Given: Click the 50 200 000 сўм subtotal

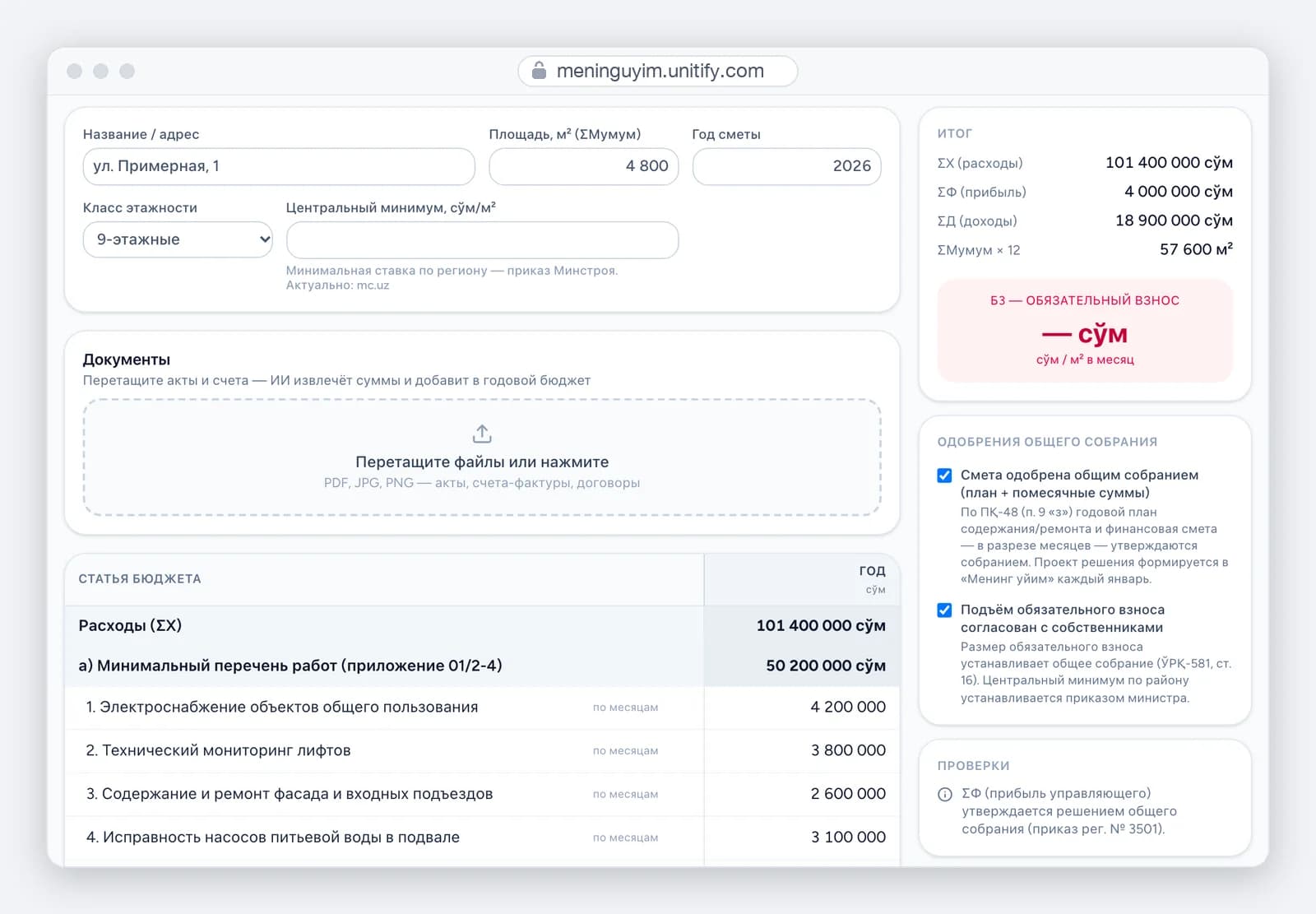Looking at the screenshot, I should tap(826, 666).
